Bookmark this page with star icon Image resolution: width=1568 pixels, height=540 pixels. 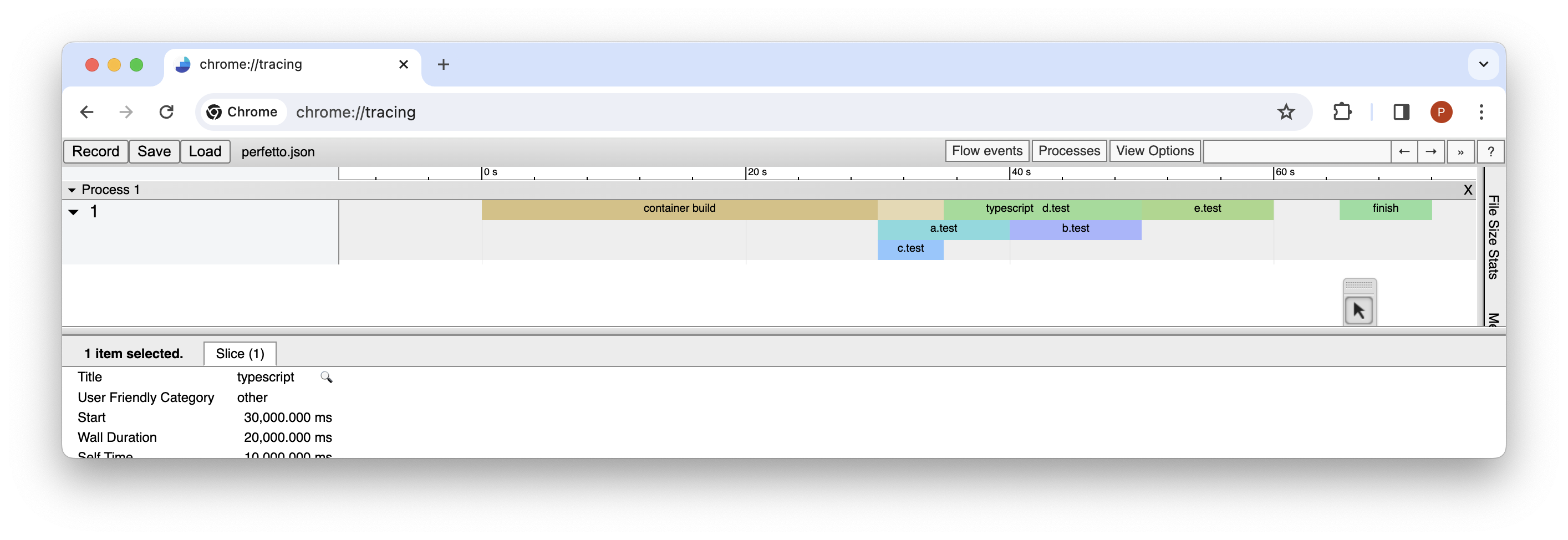click(x=1286, y=112)
